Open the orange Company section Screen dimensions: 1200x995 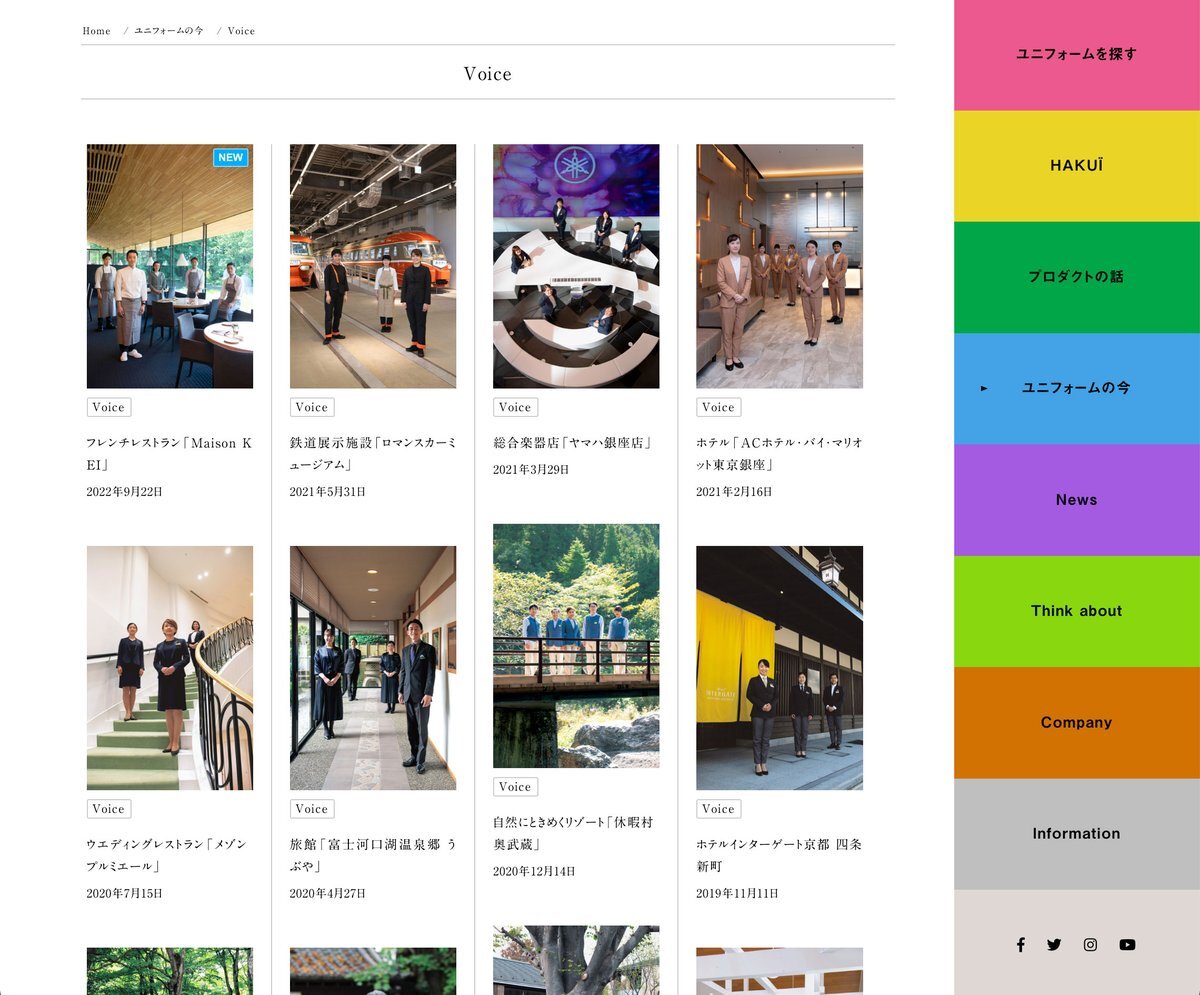tap(1076, 722)
